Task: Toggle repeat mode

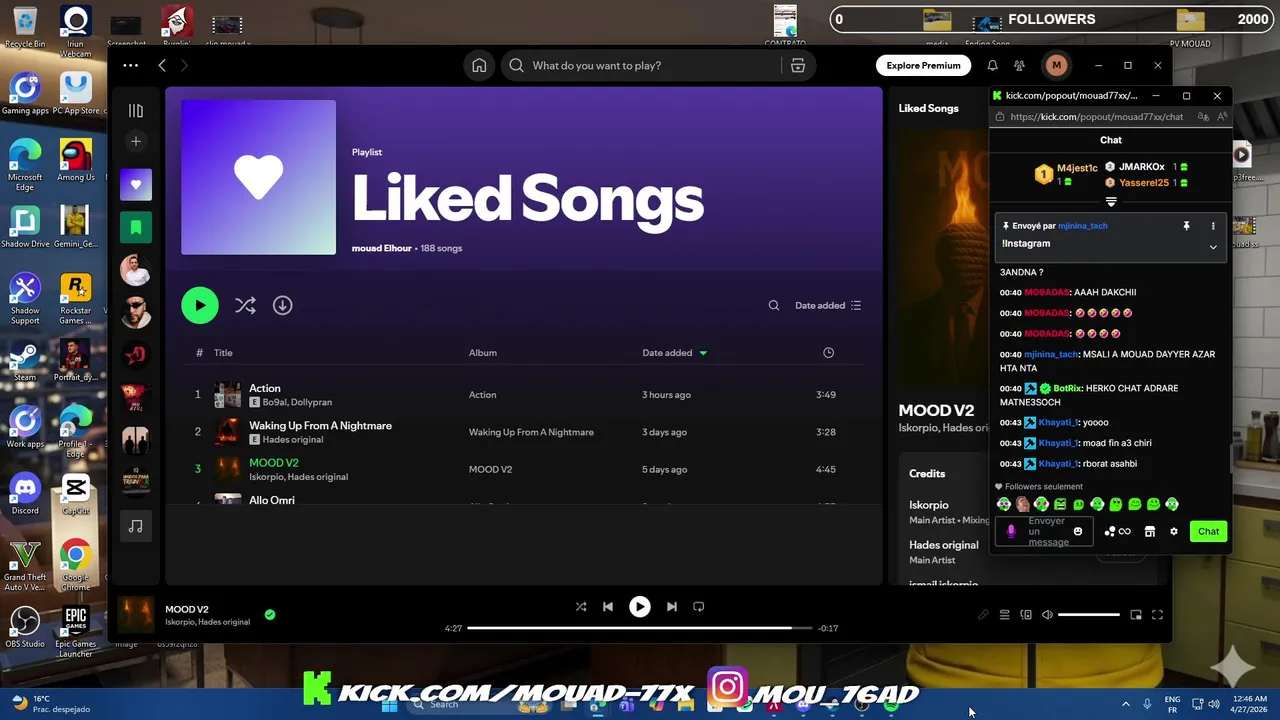Action: click(x=699, y=606)
